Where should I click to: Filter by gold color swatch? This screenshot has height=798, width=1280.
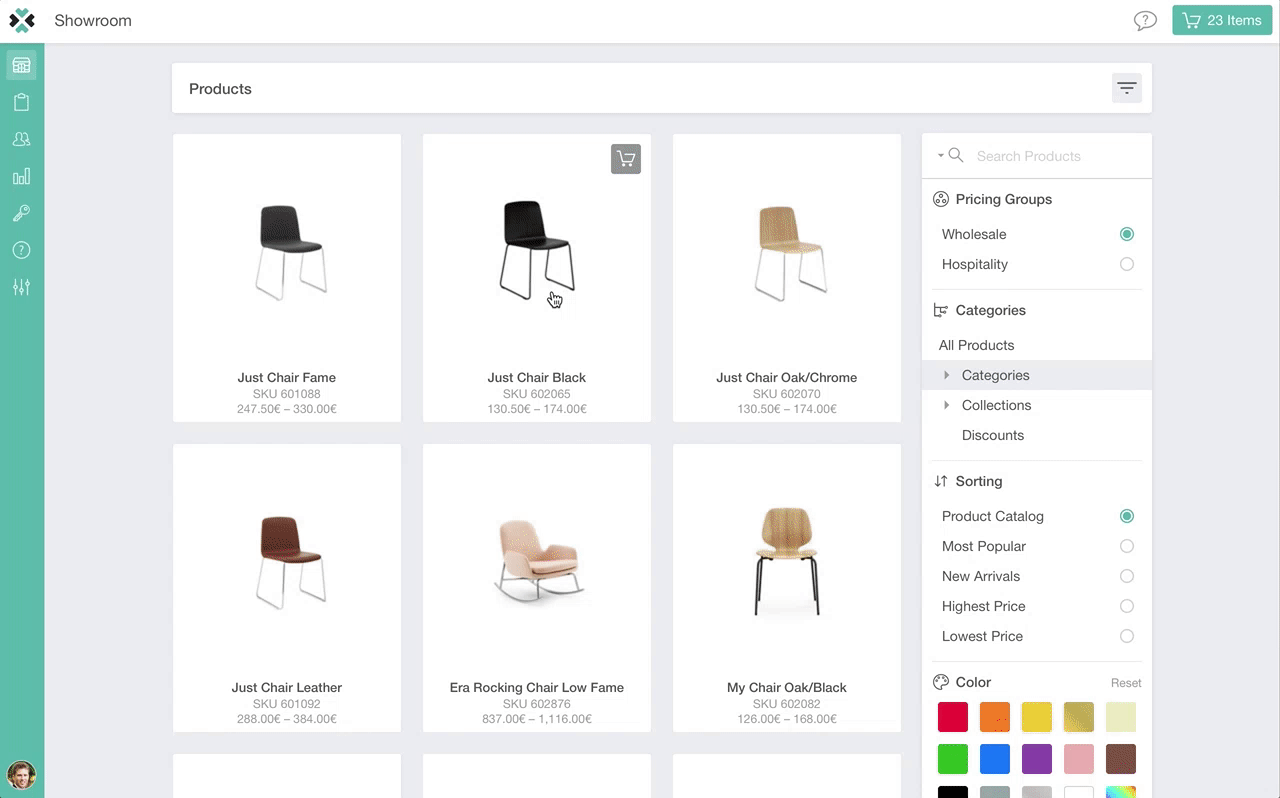tap(1079, 717)
